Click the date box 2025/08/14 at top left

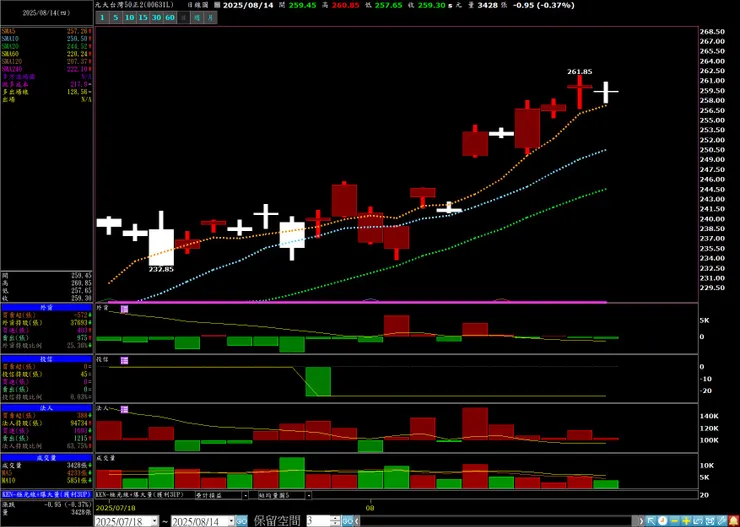click(46, 13)
